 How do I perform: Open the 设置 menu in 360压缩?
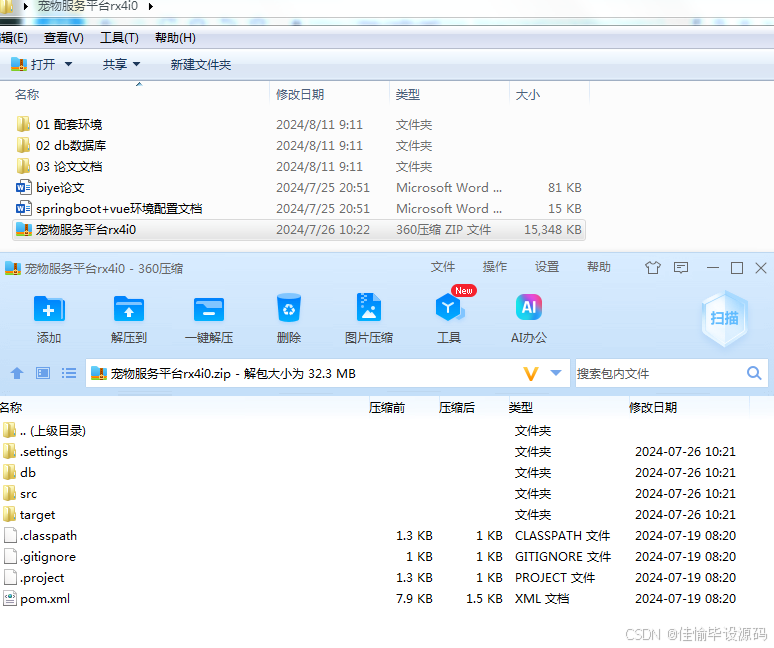point(547,267)
